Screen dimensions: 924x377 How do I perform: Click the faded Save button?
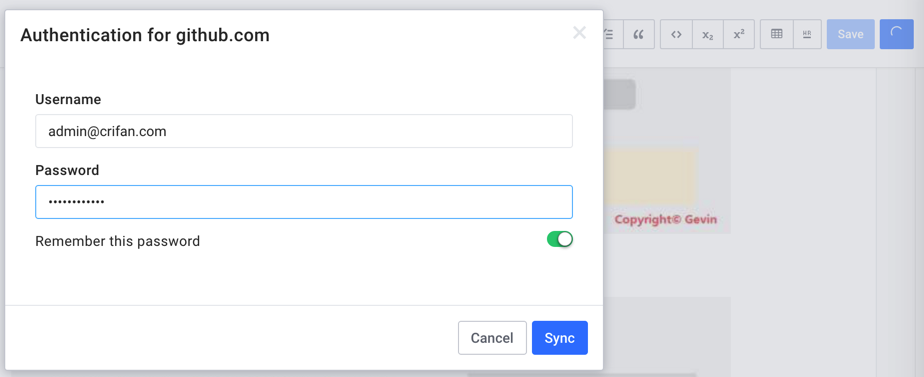[x=850, y=34]
